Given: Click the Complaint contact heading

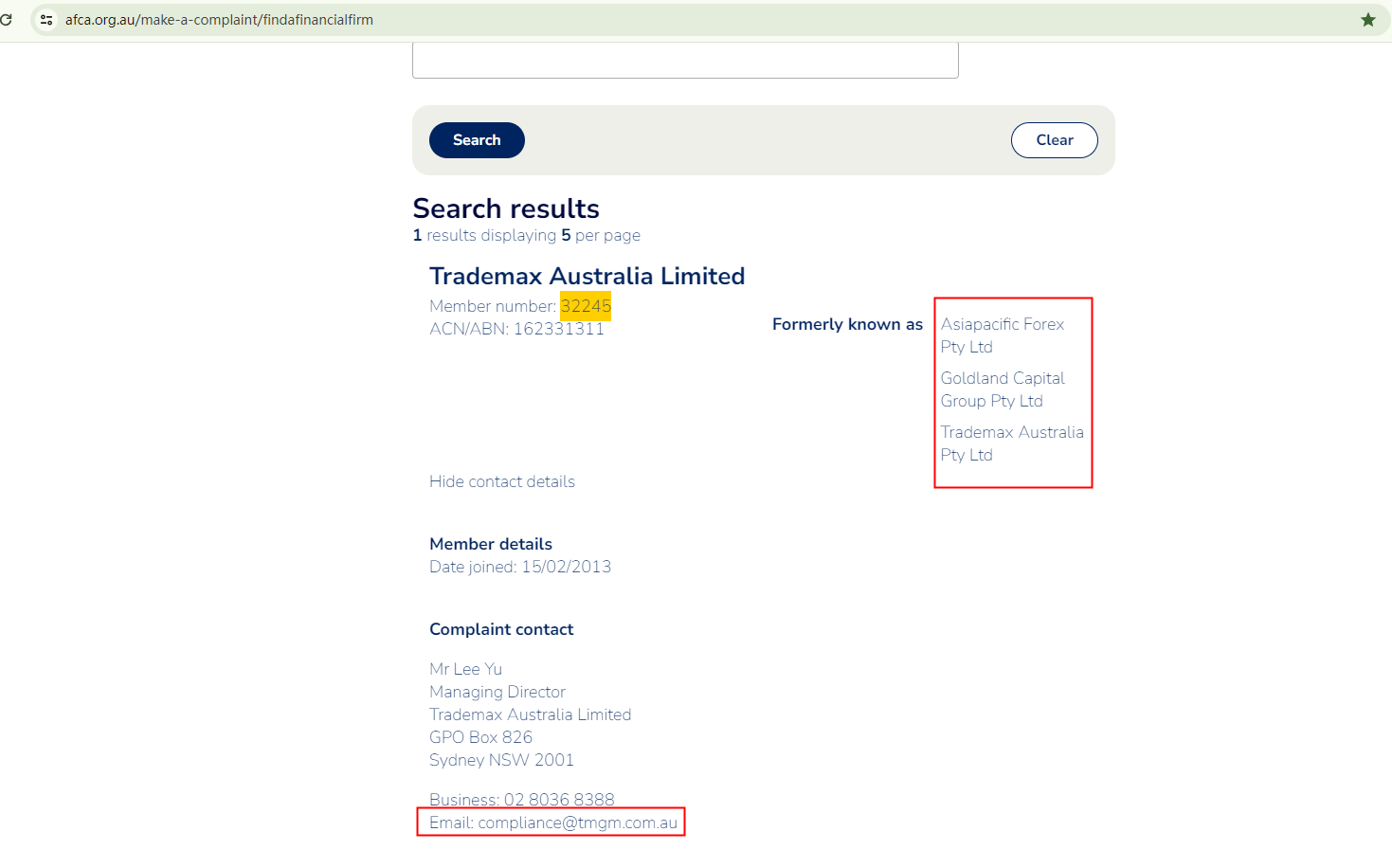Looking at the screenshot, I should [x=501, y=629].
